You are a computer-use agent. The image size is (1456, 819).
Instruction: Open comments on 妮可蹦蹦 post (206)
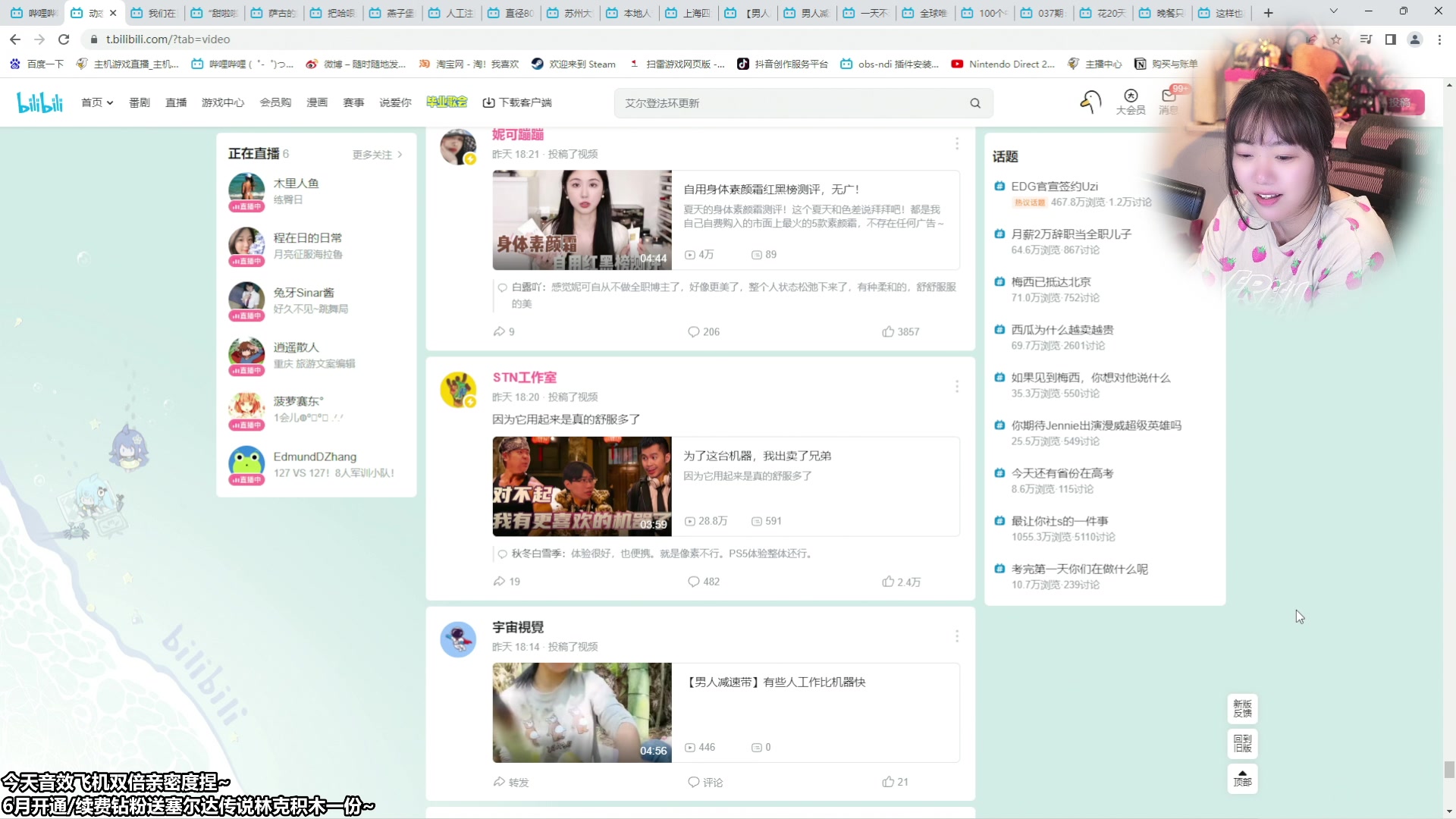(703, 331)
